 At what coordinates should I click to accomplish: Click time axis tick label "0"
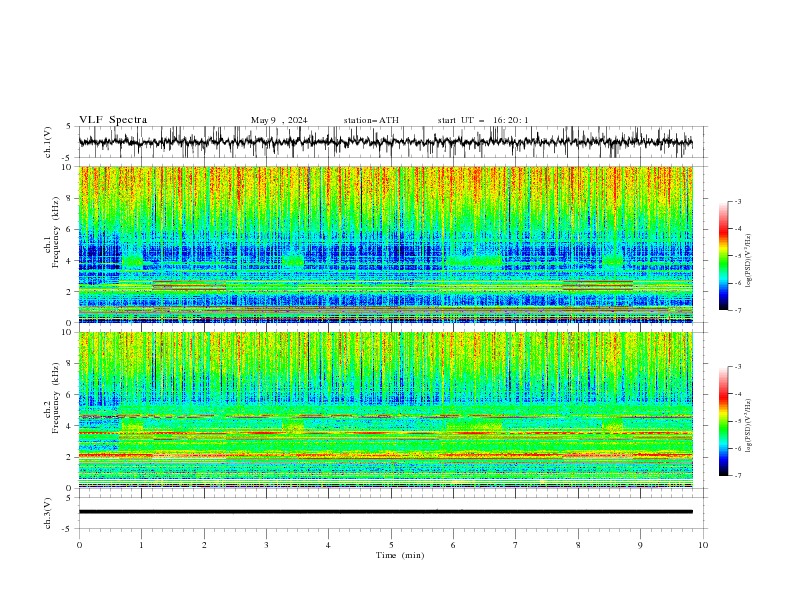tap(79, 545)
